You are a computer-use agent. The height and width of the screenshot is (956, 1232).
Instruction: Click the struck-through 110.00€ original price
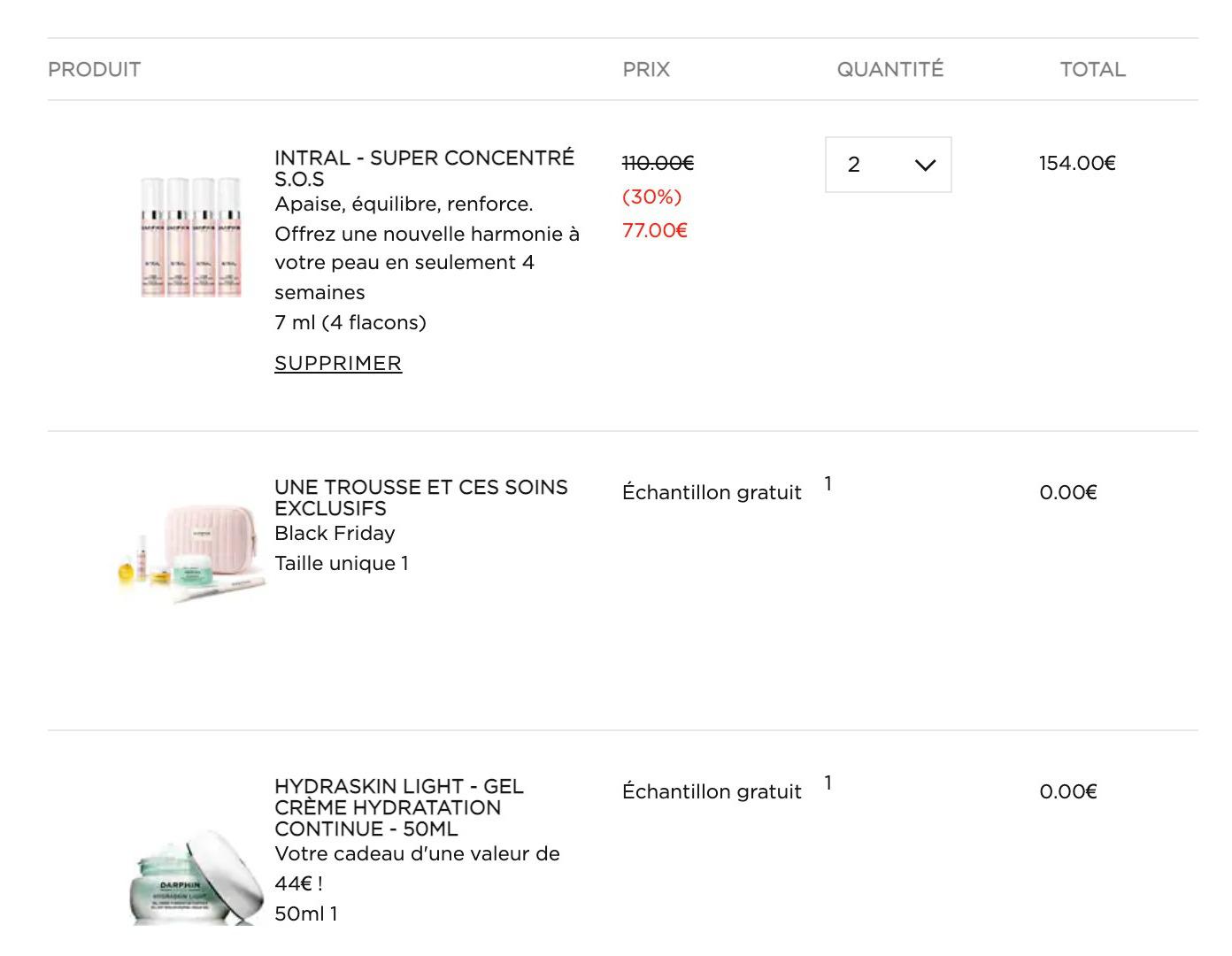658,163
